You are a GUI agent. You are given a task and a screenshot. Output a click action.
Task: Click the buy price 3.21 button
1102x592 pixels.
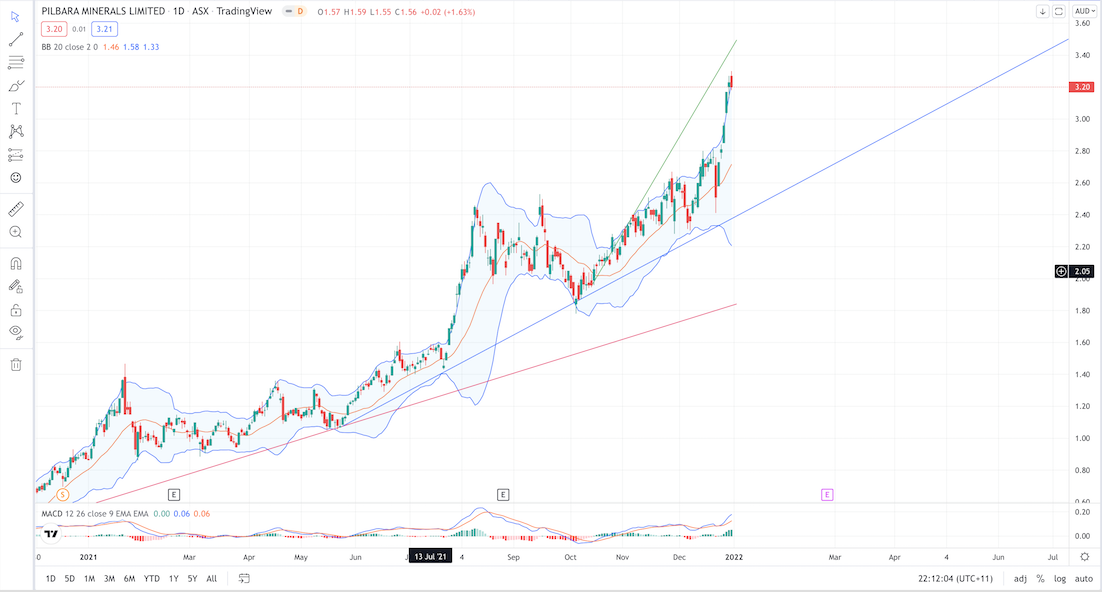[x=104, y=29]
